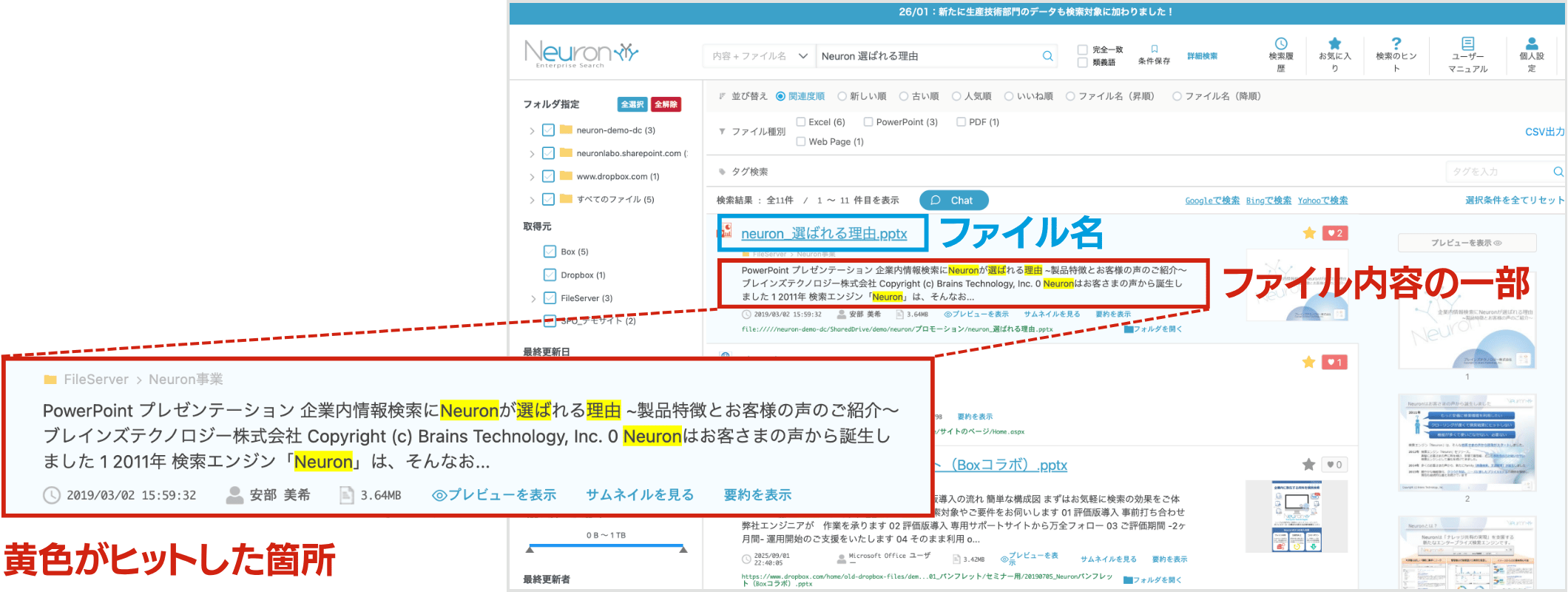The width and height of the screenshot is (1568, 592).
Task: Click 全選択 select all folders button
Action: (632, 104)
